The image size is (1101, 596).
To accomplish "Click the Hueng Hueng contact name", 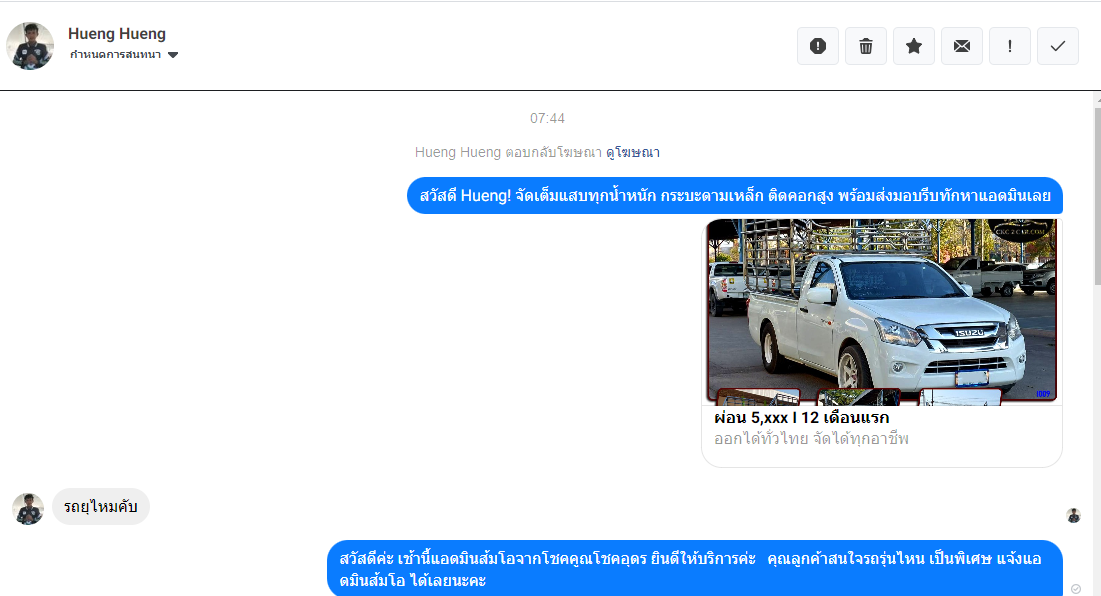I will (x=117, y=34).
